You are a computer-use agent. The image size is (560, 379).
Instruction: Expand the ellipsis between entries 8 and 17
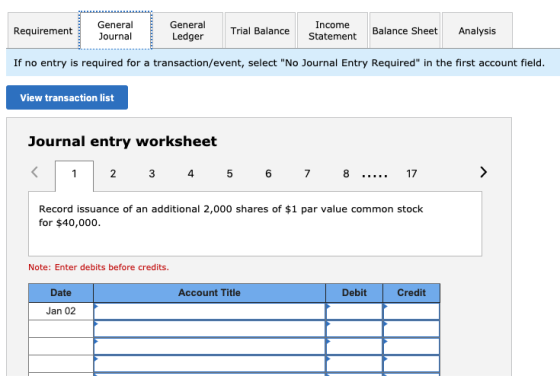pyautogui.click(x=375, y=176)
